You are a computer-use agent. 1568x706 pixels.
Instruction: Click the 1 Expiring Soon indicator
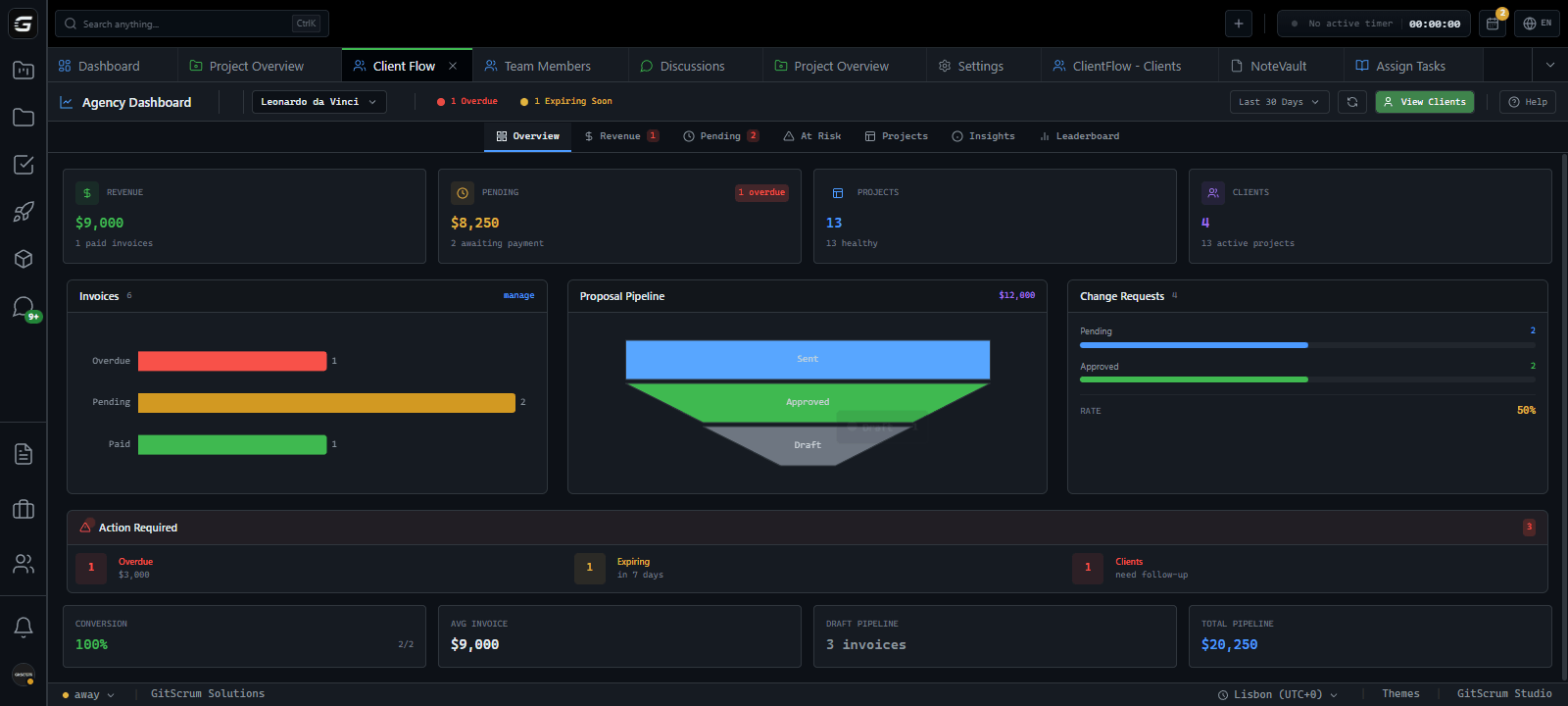566,101
